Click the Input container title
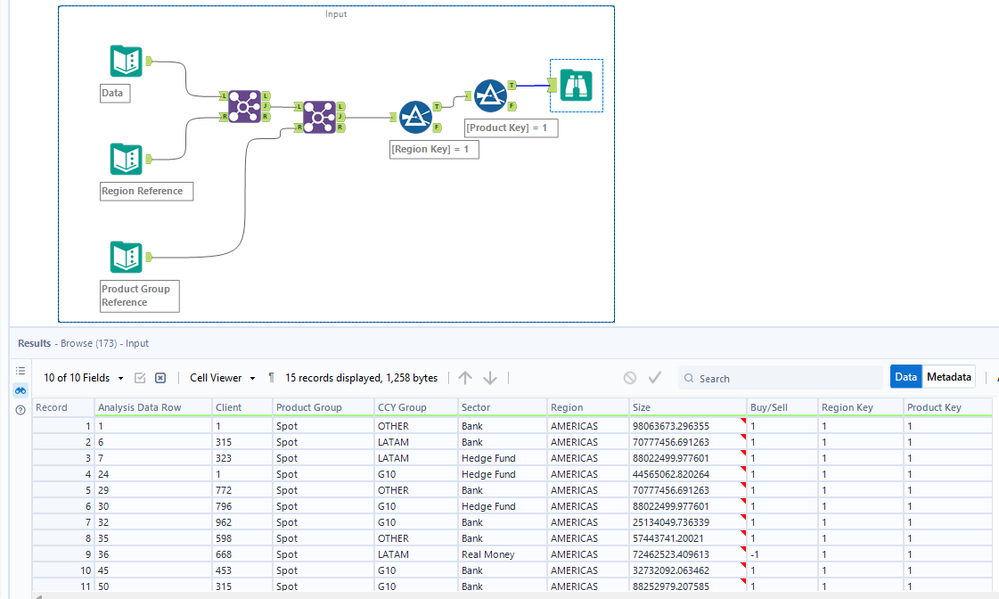The height and width of the screenshot is (599, 999). pyautogui.click(x=336, y=14)
